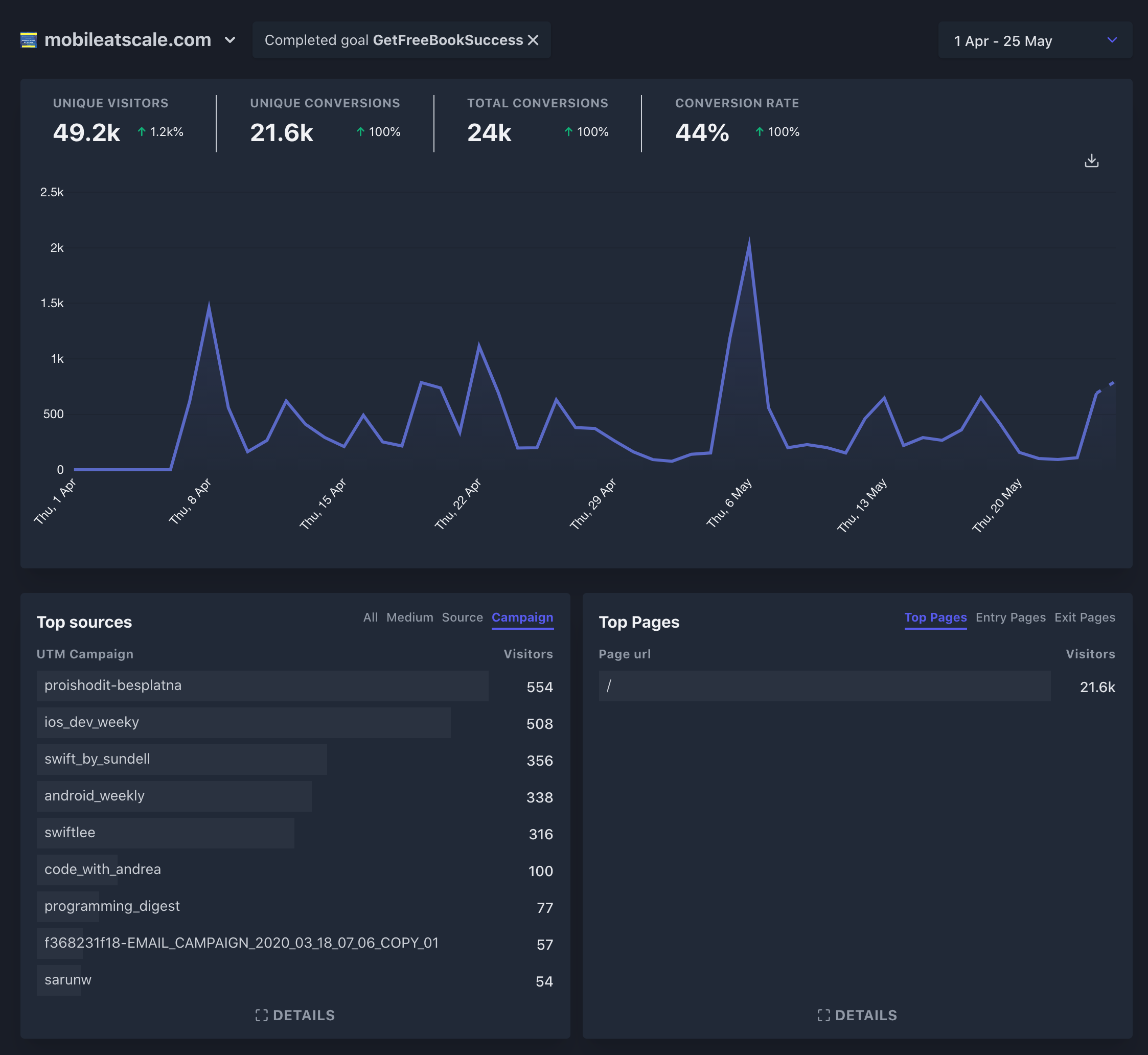Open the 1 Apr - 25 May date picker
Viewport: 1148px width, 1055px height.
[1003, 40]
